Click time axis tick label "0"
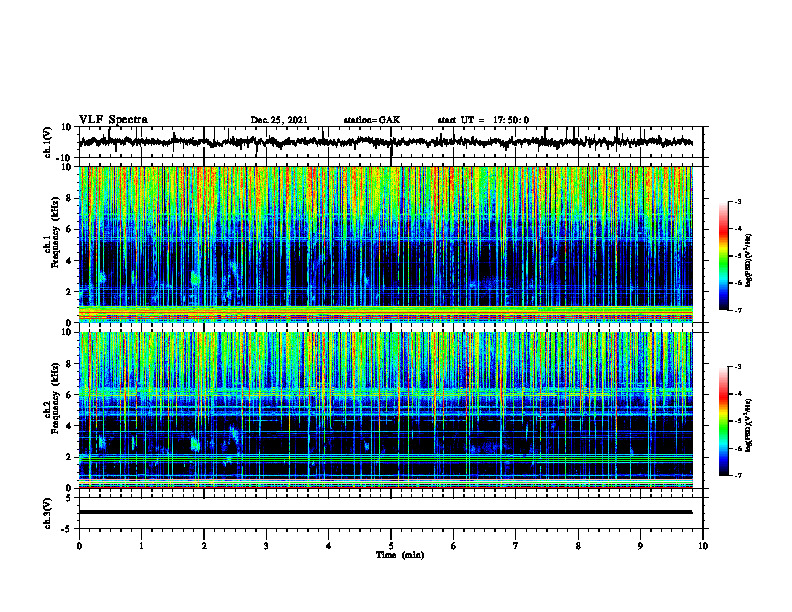 coord(79,546)
